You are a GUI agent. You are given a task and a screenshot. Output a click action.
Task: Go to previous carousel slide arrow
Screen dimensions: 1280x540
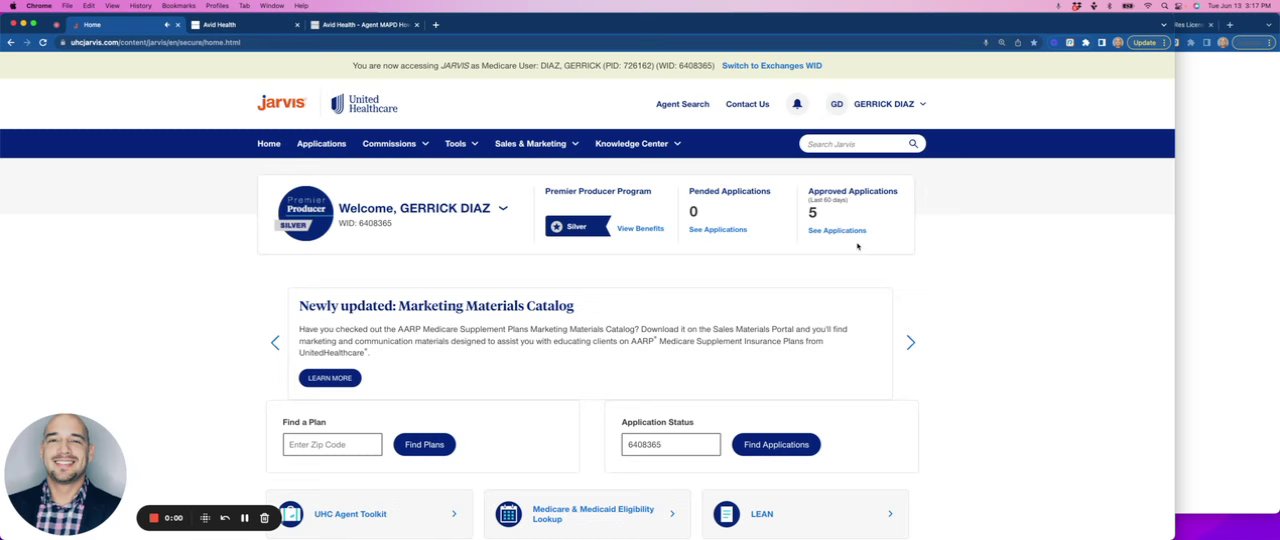(x=275, y=343)
